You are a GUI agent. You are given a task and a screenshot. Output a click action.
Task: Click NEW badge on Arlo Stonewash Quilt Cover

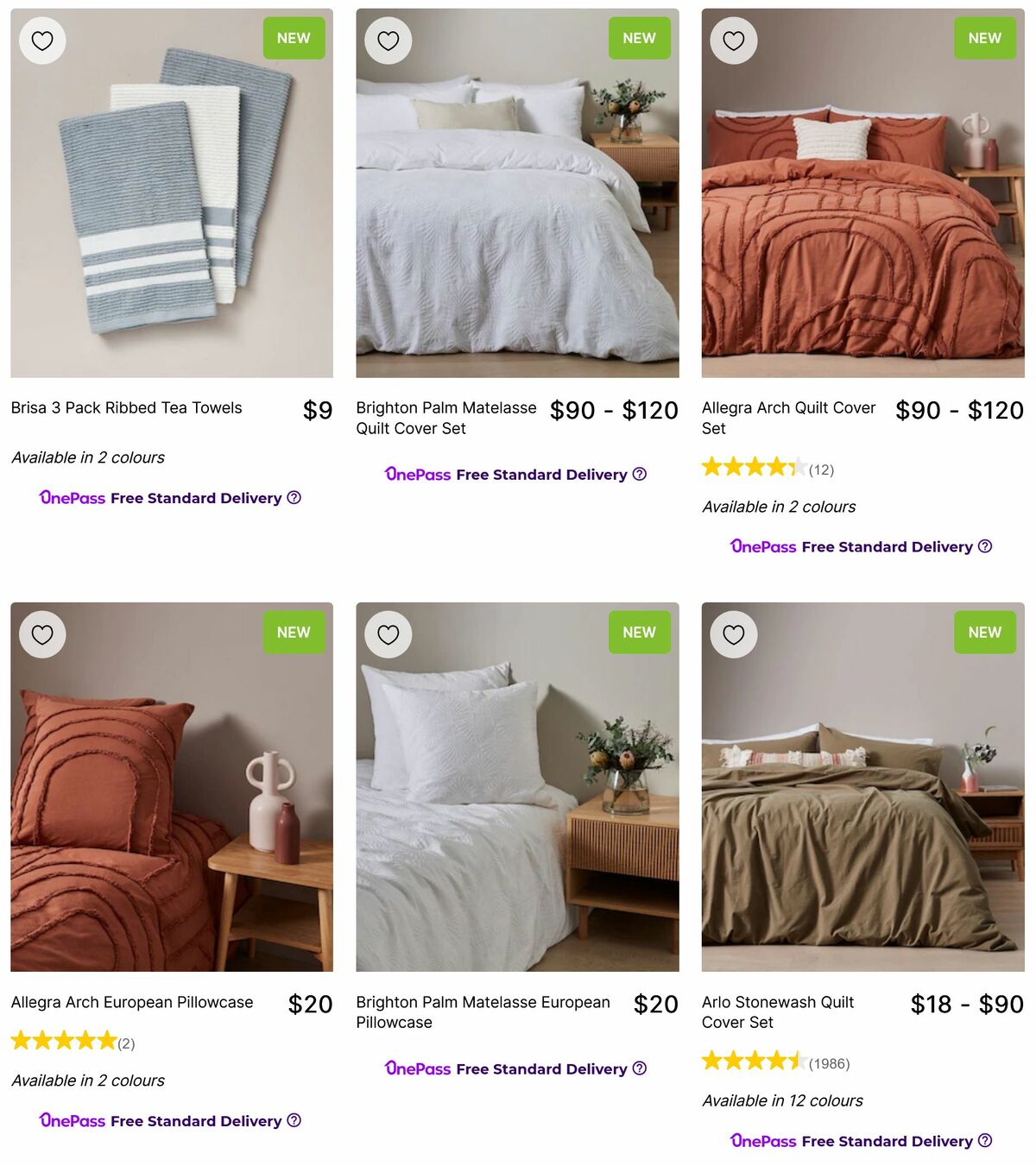984,632
